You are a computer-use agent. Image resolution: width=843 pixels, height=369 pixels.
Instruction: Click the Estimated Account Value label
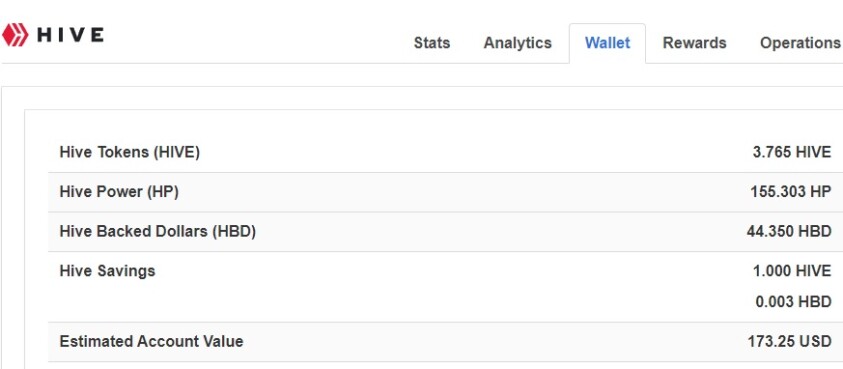point(151,342)
